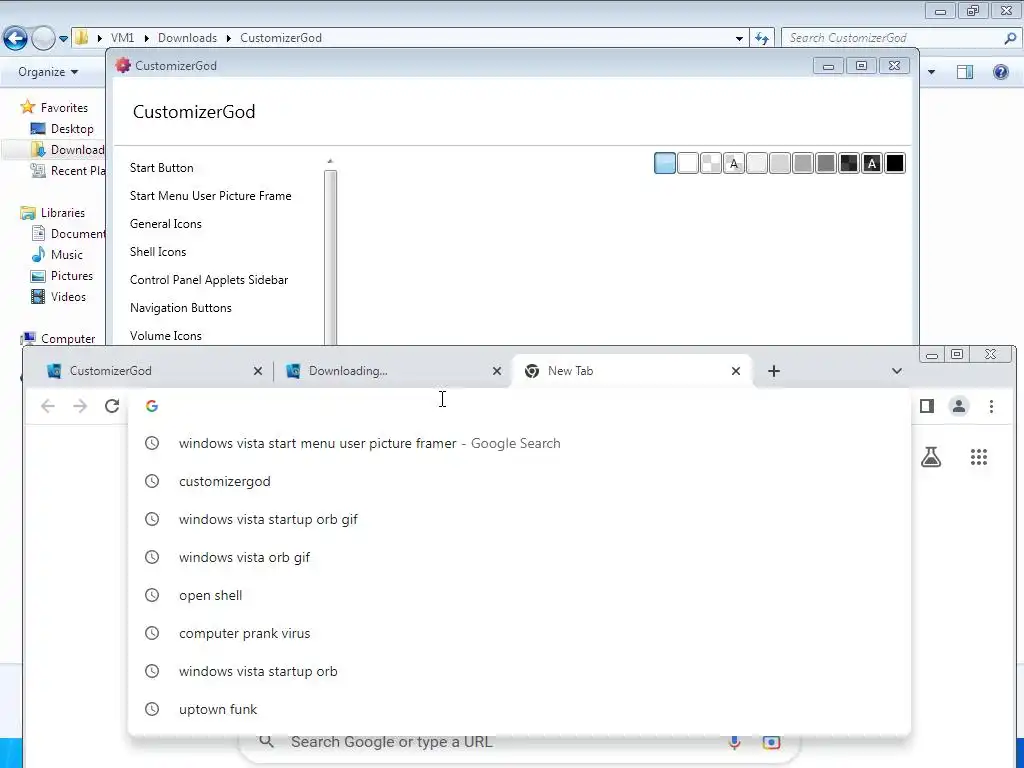This screenshot has width=1024, height=768.
Task: Select Favorites in navigation pane
Action: [64, 108]
